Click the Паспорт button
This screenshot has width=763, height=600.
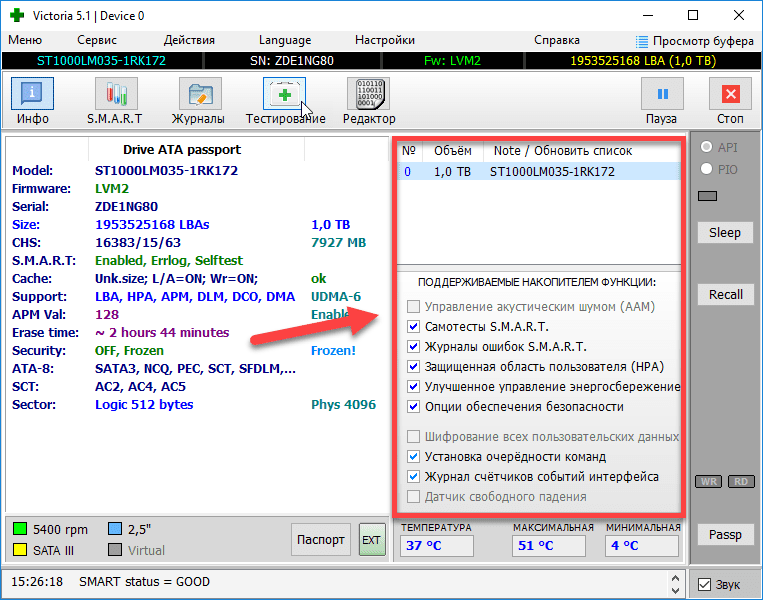coord(321,540)
